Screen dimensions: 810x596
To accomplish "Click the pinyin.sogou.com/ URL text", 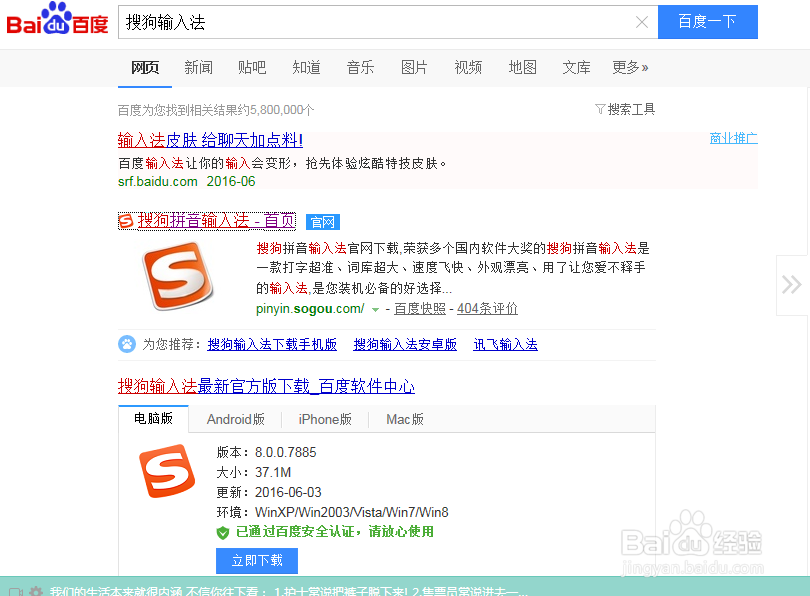I will tap(310, 309).
